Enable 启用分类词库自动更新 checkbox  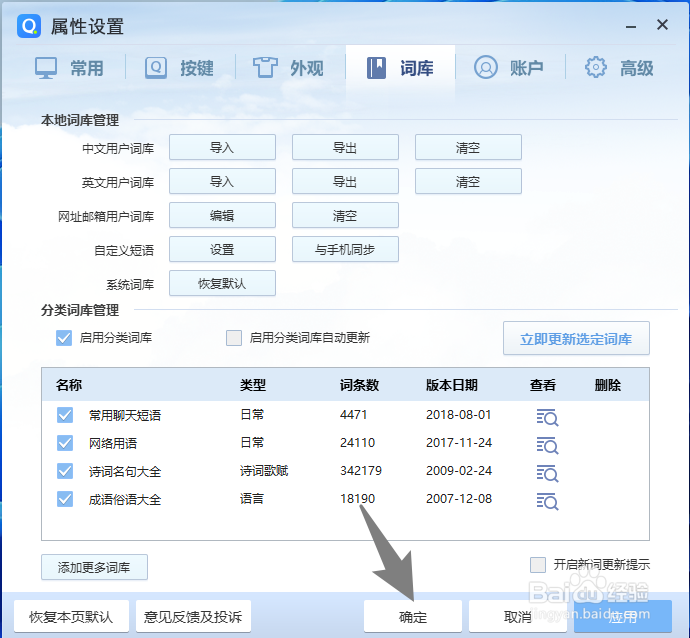(234, 338)
